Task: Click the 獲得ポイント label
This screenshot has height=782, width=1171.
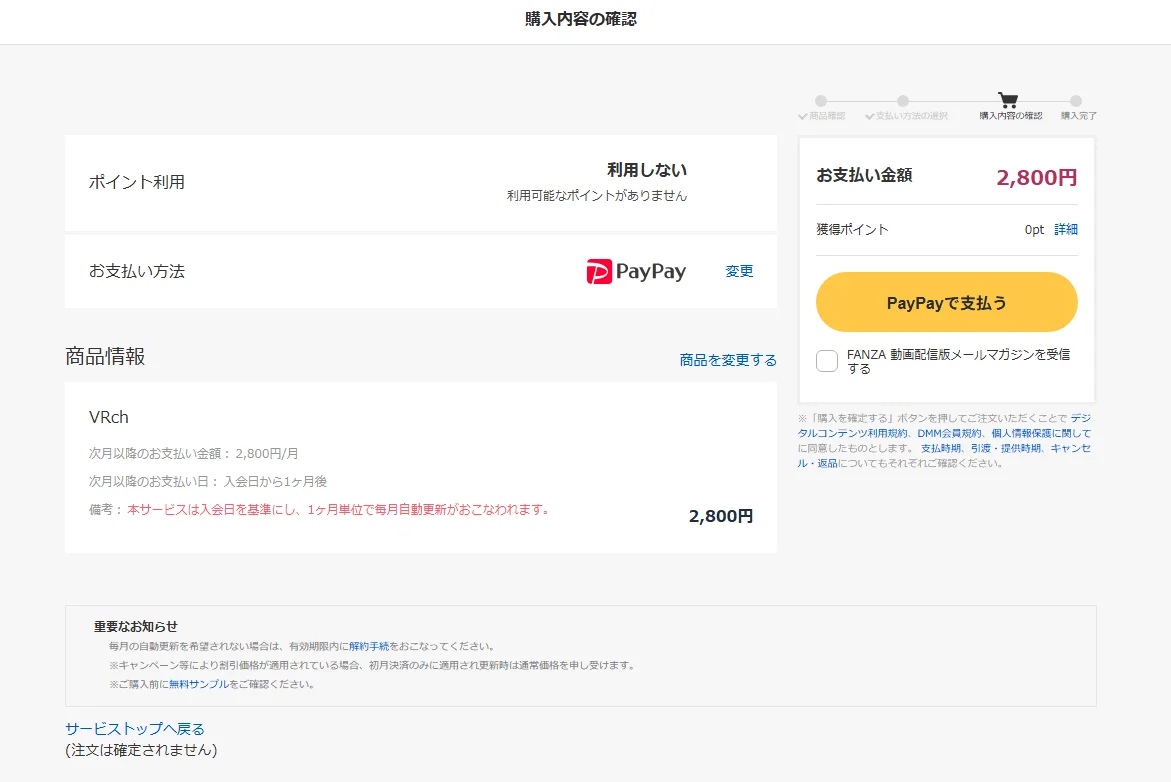Action: [x=852, y=229]
